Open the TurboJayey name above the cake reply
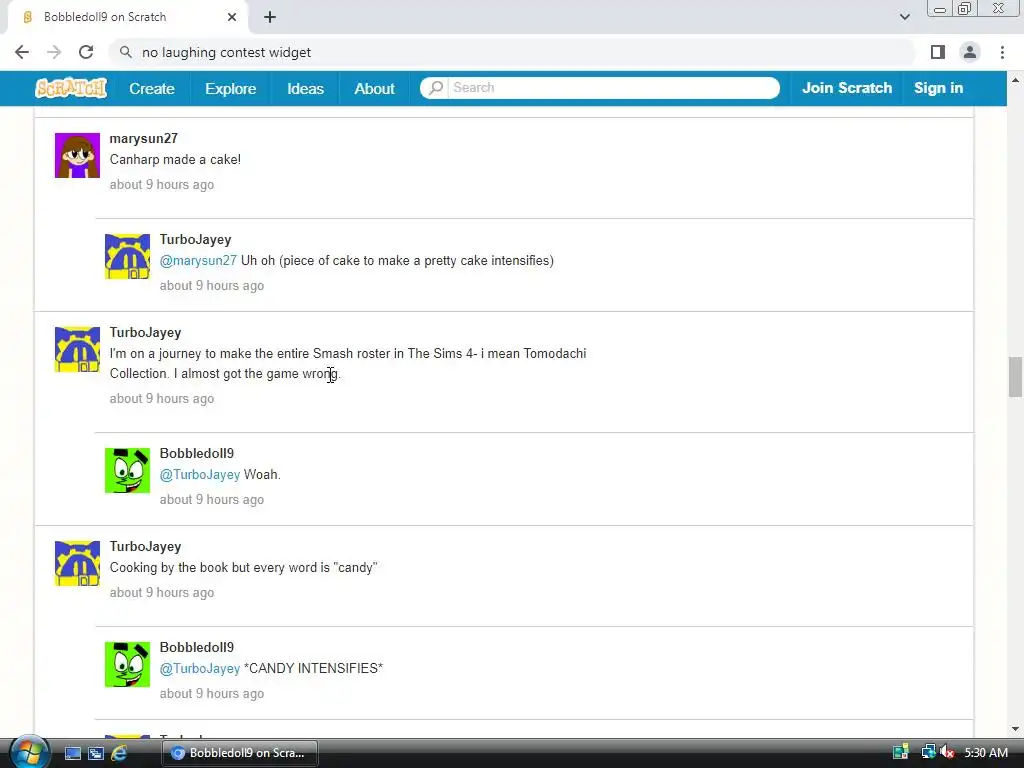Screen dimensions: 1024x768 click(195, 240)
